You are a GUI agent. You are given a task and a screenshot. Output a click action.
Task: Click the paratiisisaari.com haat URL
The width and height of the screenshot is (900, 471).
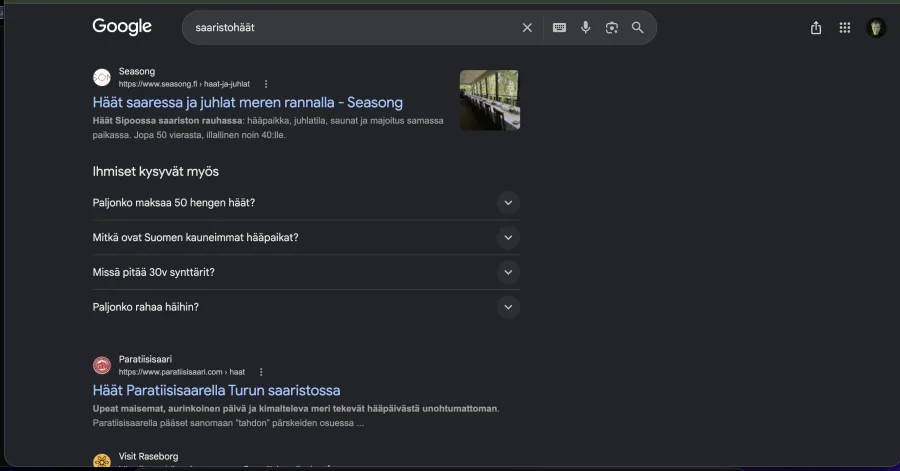pos(182,372)
